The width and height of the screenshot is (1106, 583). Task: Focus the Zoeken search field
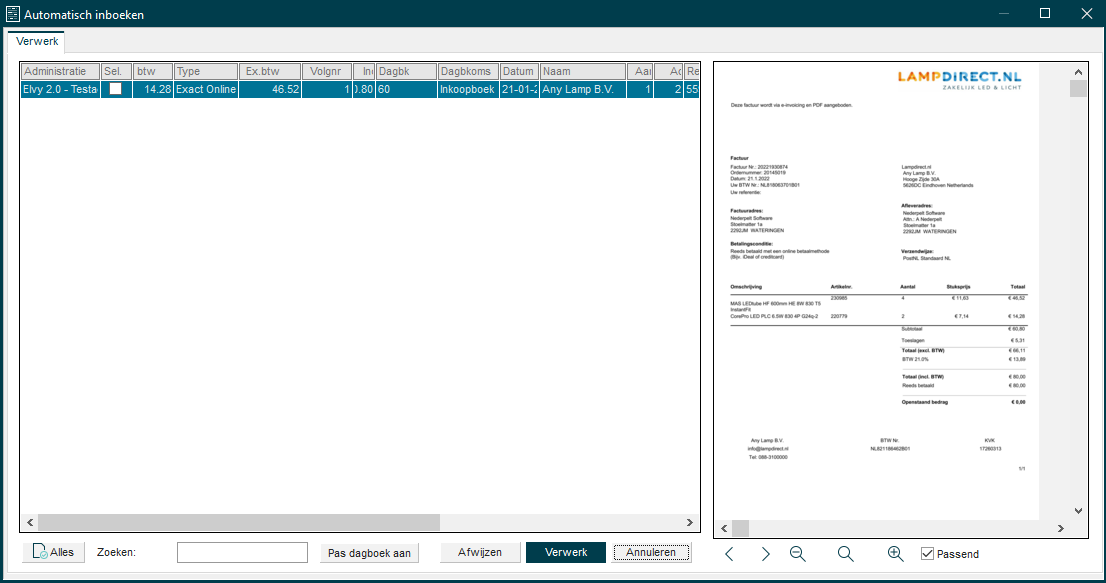(x=242, y=553)
